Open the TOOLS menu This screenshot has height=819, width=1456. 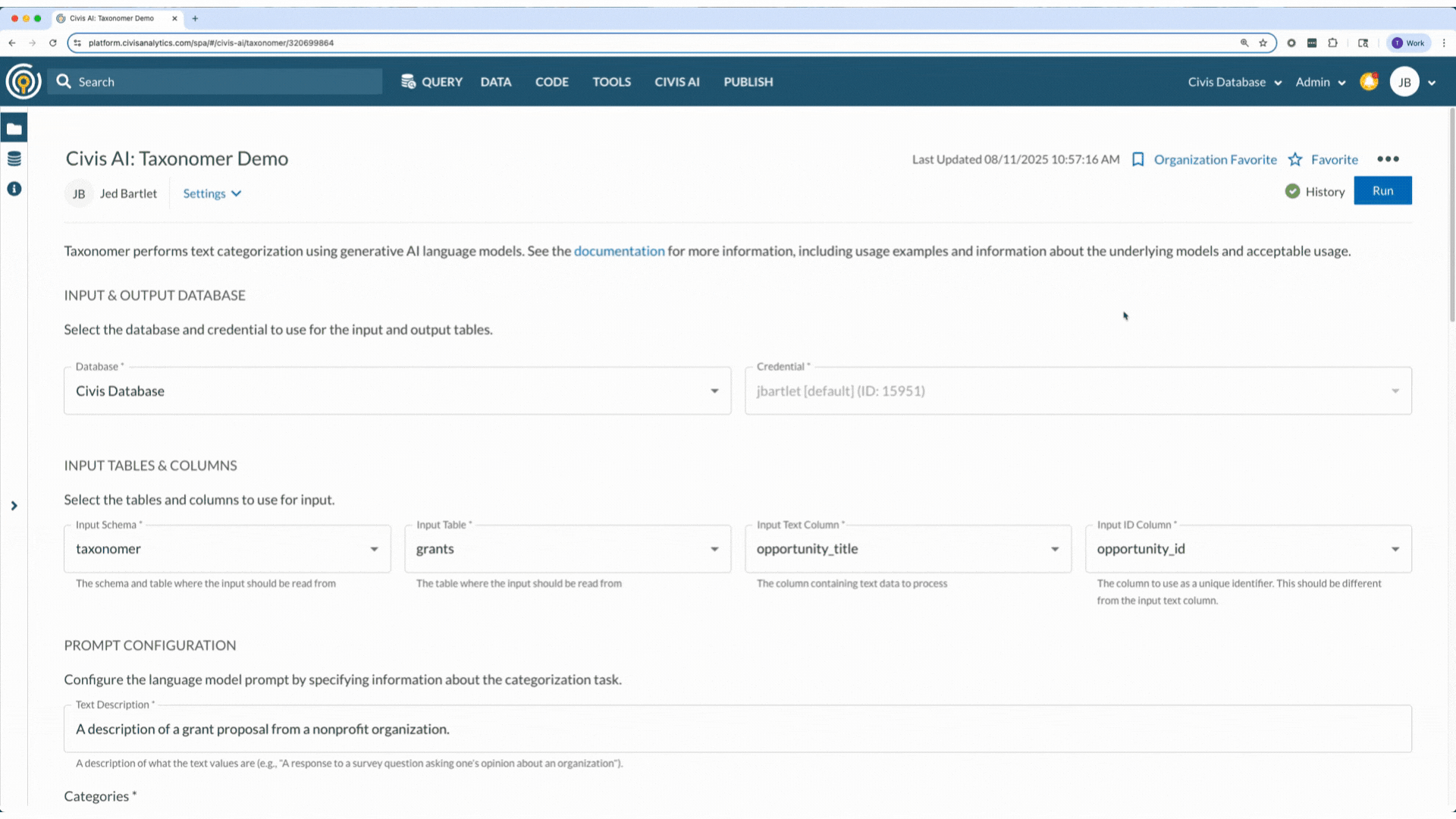point(612,82)
